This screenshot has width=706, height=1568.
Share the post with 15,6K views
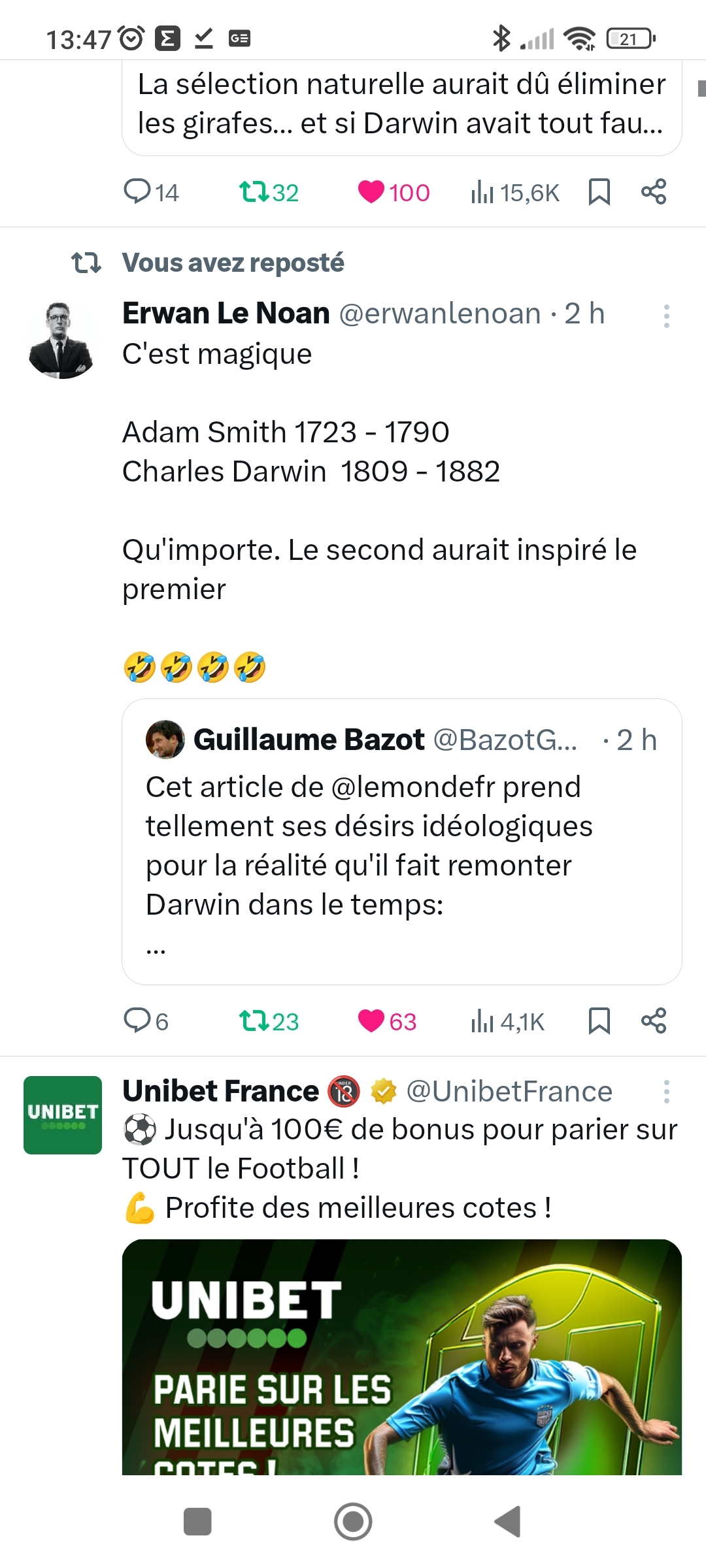(x=654, y=192)
